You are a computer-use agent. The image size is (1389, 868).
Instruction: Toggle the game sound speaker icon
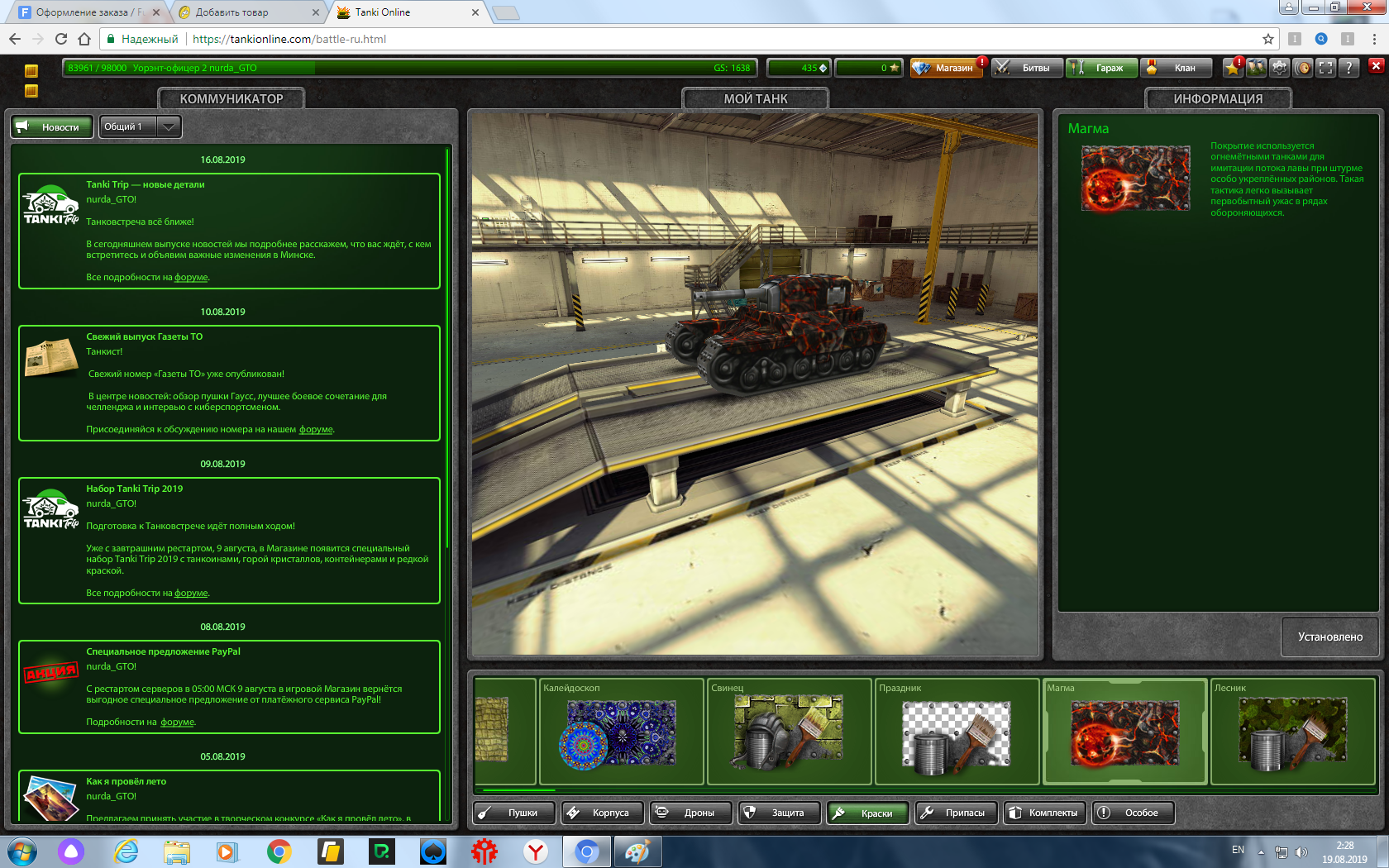point(1303,68)
